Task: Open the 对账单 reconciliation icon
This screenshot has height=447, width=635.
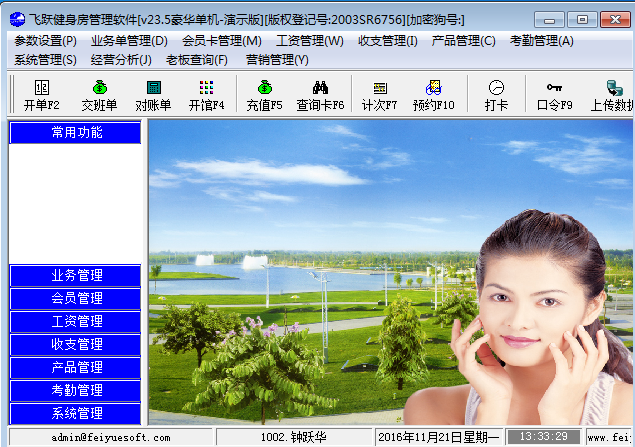Action: coord(153,96)
